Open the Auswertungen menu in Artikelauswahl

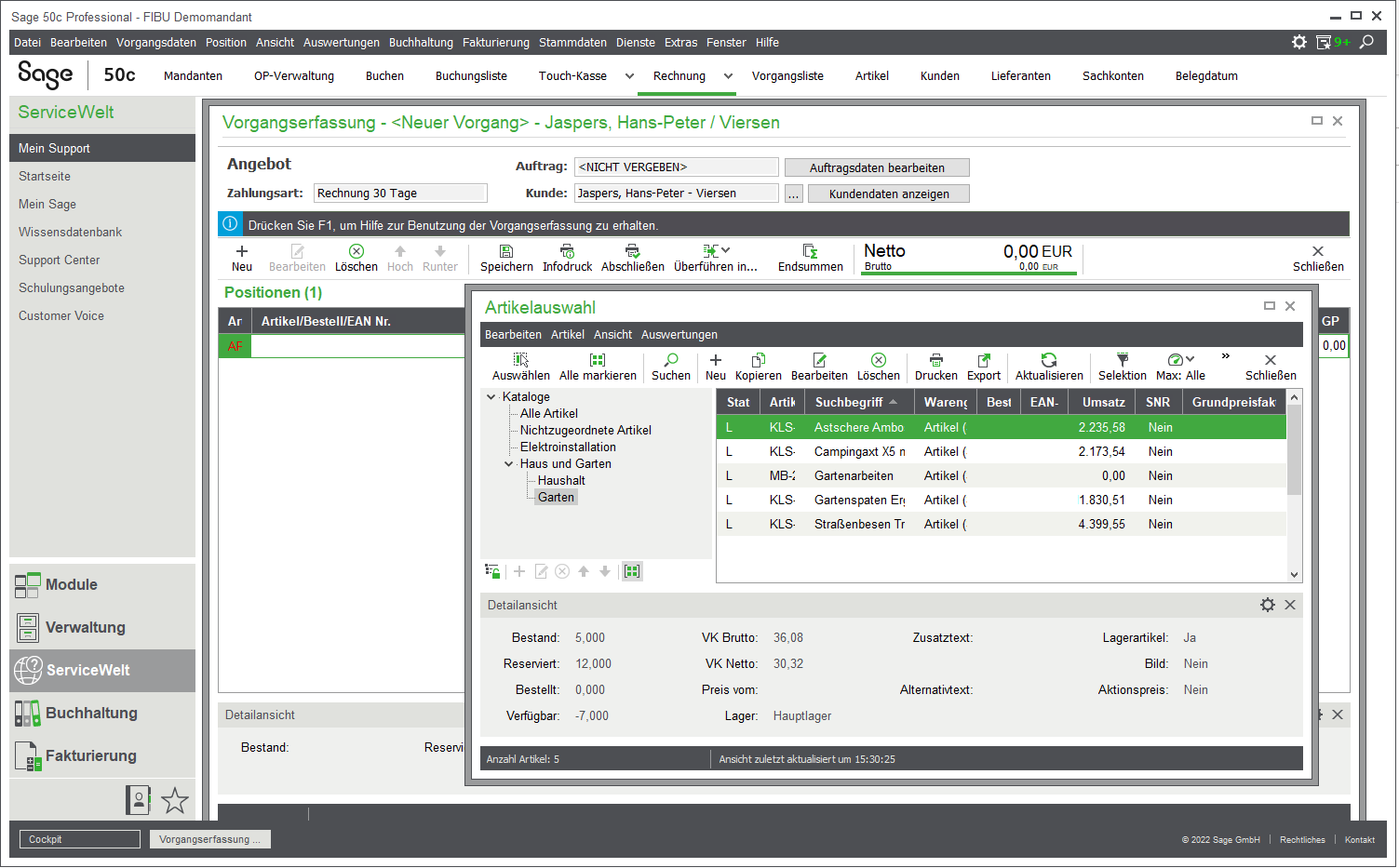click(679, 335)
